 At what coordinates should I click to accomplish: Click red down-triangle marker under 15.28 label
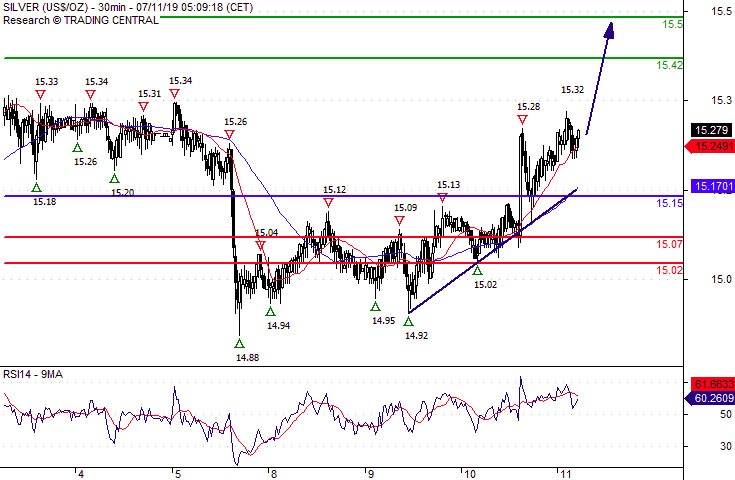522,120
